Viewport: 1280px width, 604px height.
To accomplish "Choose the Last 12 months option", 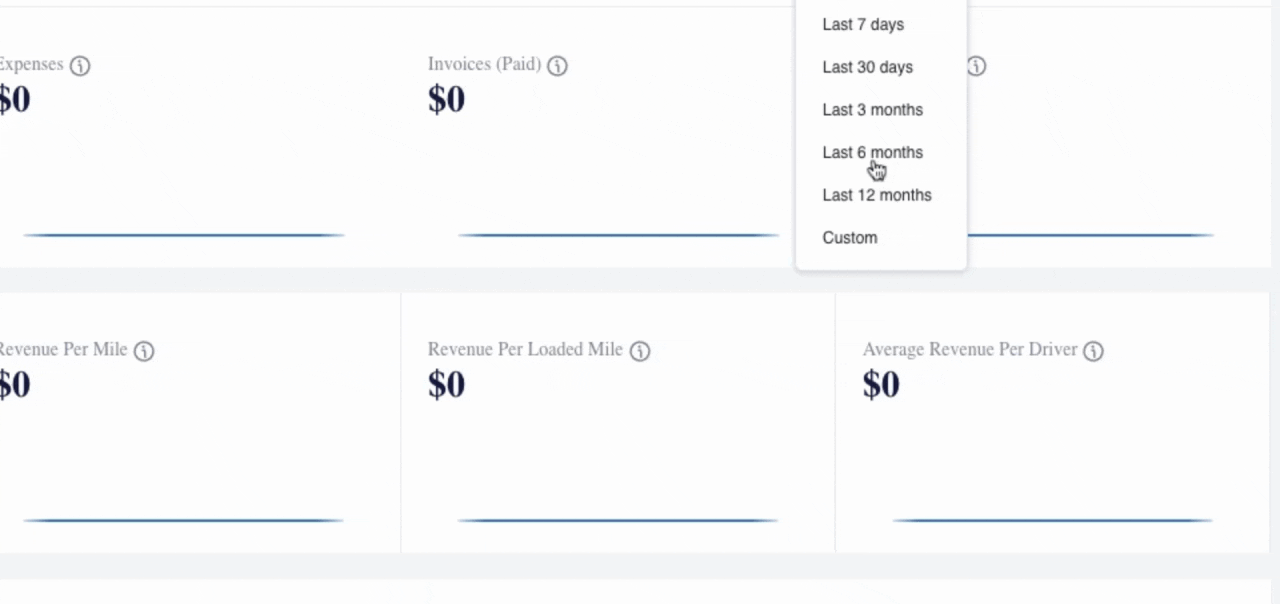I will pos(876,195).
